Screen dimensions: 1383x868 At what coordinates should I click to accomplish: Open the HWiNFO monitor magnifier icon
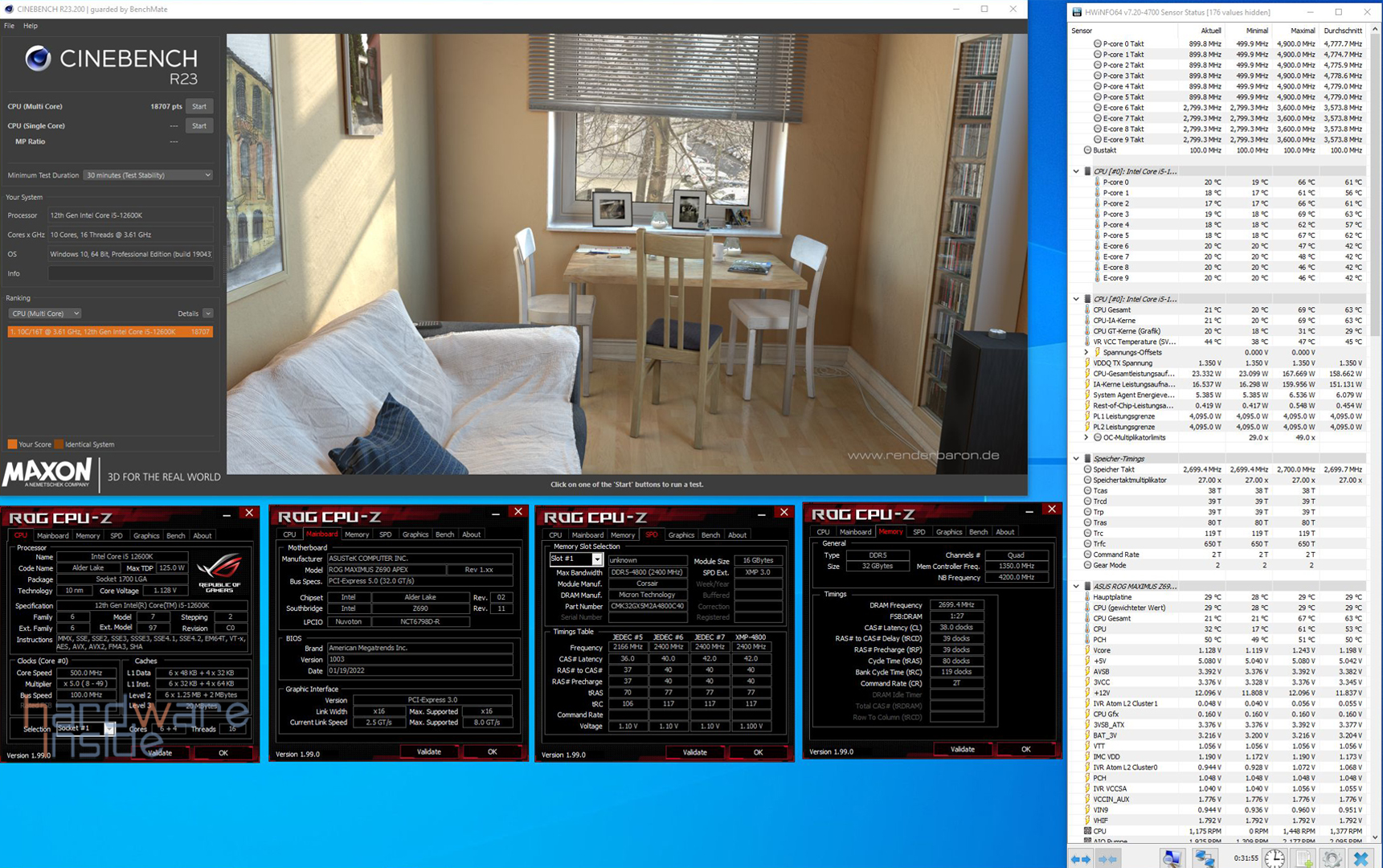click(x=1172, y=858)
